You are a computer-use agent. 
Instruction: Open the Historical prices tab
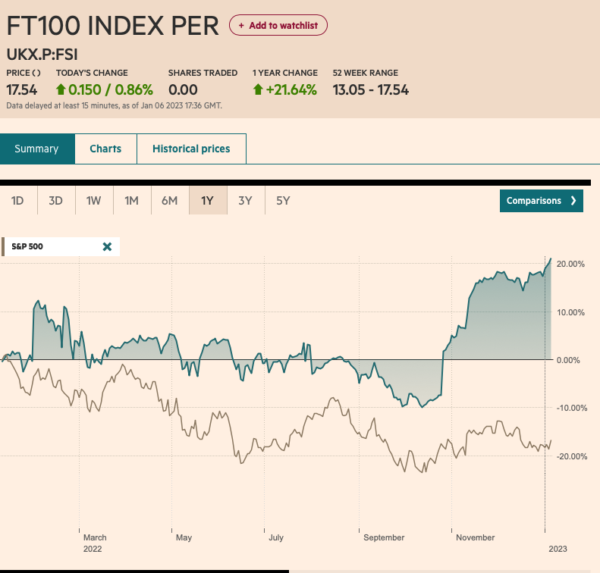click(191, 149)
